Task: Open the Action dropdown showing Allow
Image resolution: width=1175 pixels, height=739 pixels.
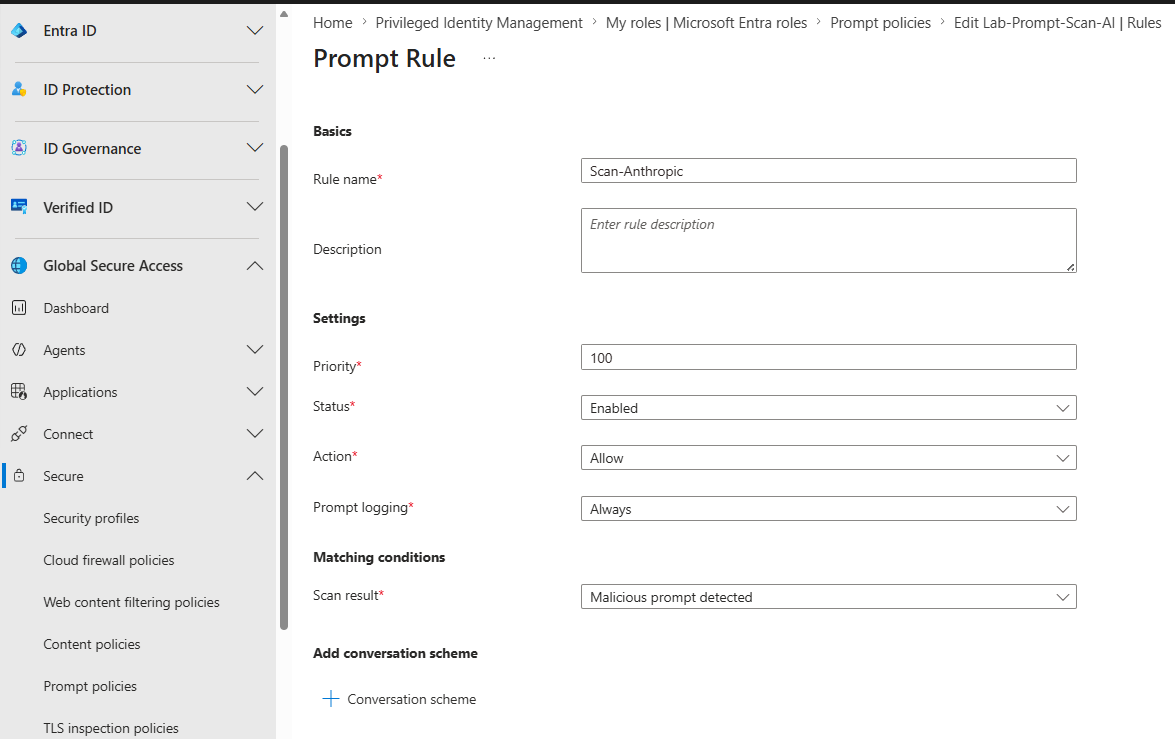Action: click(829, 458)
